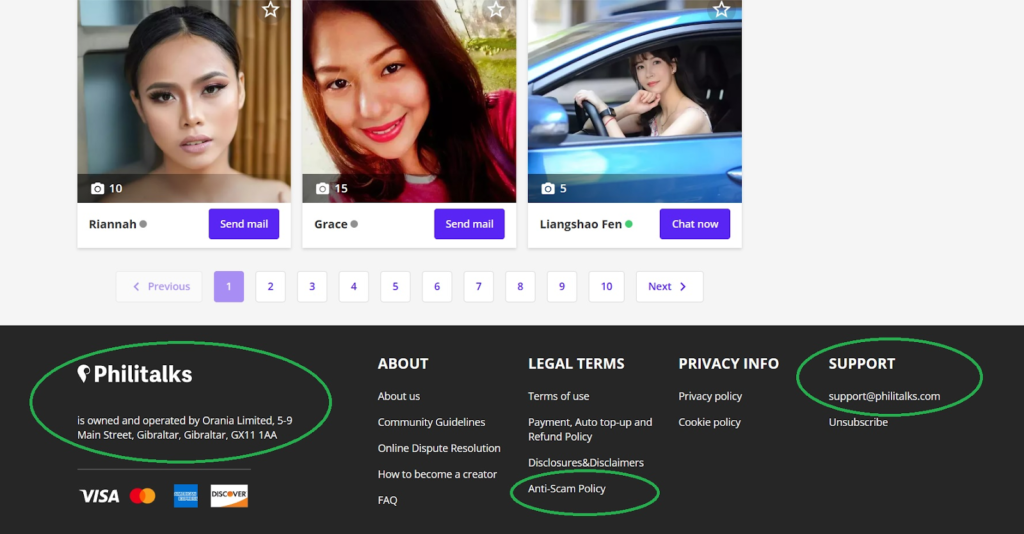Open the Cookie policy link
1024x534 pixels.
point(709,422)
